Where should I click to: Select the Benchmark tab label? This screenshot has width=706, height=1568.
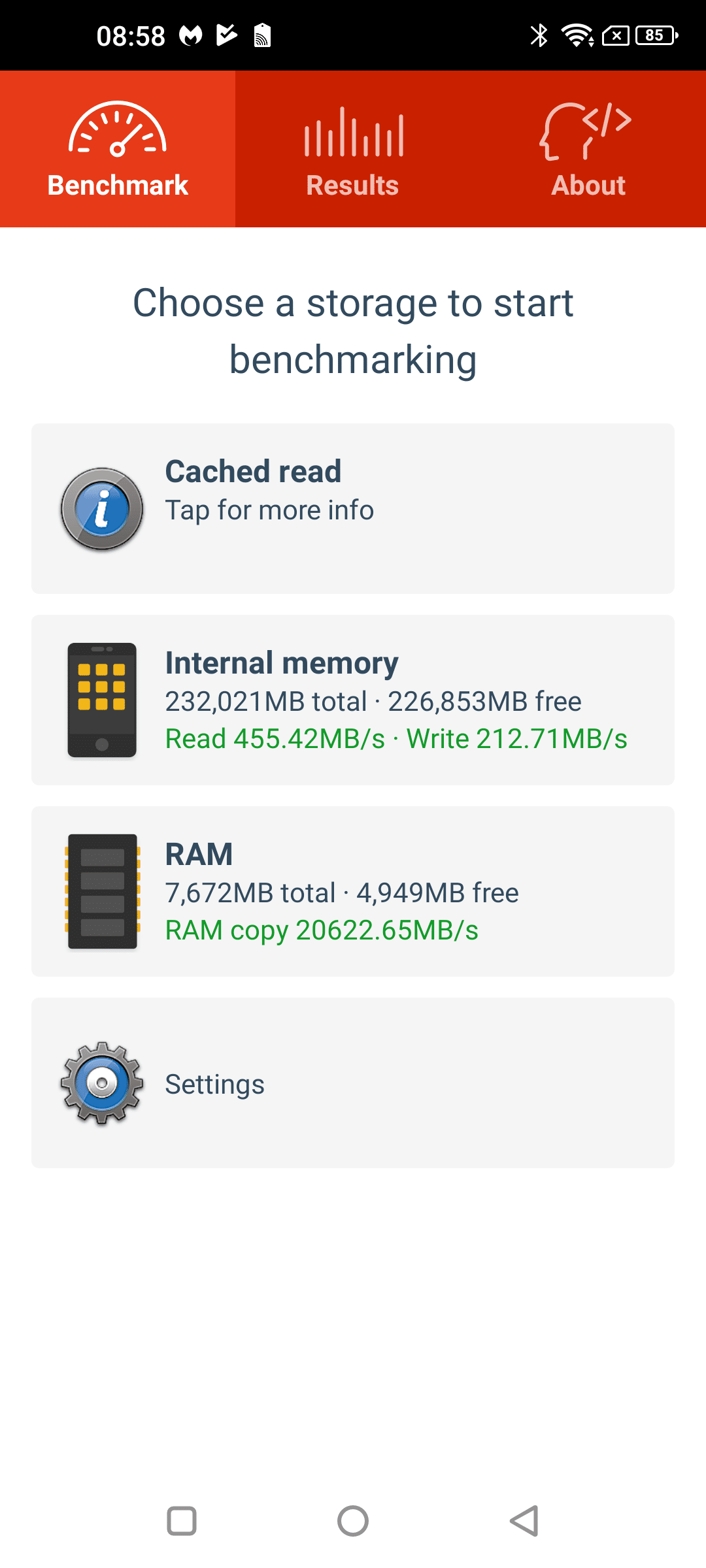tap(118, 186)
